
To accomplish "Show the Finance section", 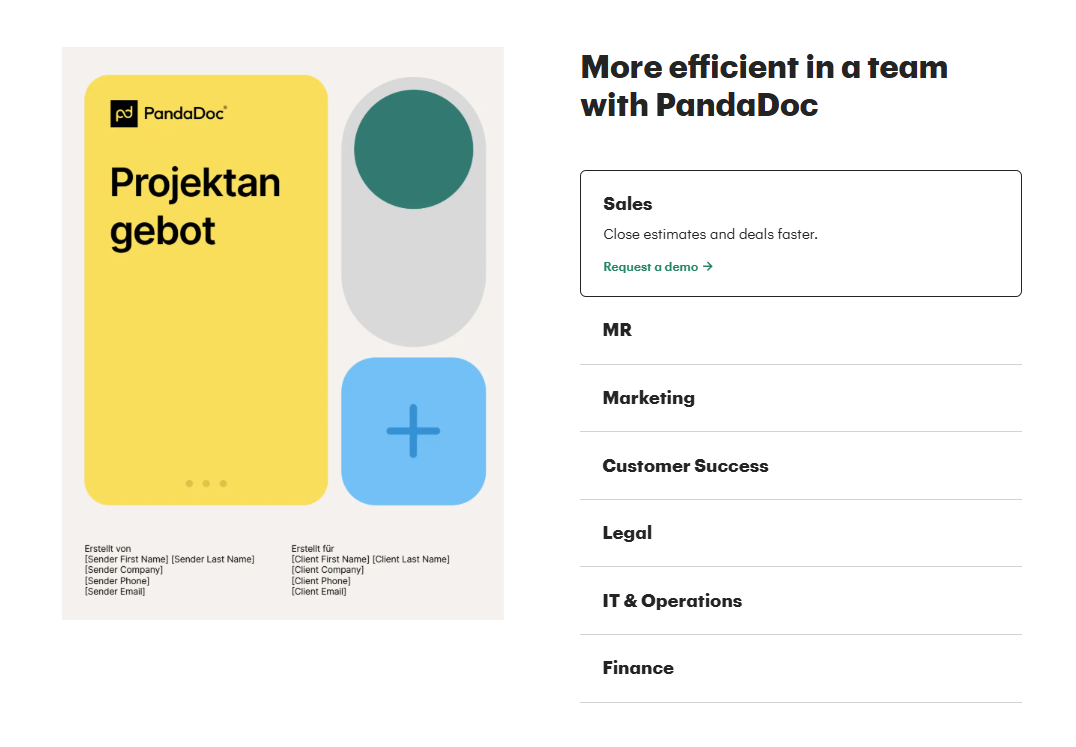I will click(x=638, y=668).
